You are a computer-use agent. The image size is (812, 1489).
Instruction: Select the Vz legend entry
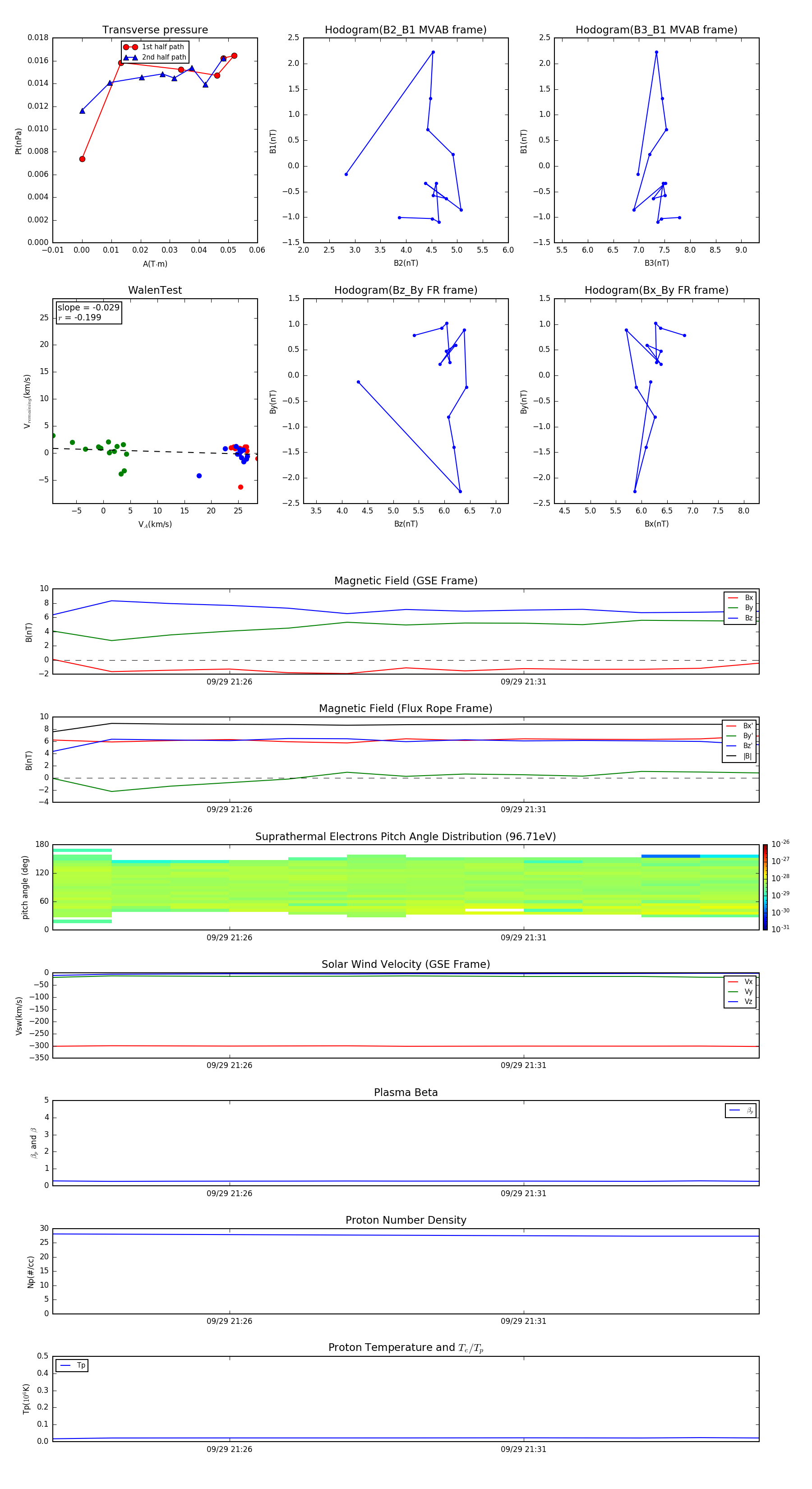tap(740, 1002)
